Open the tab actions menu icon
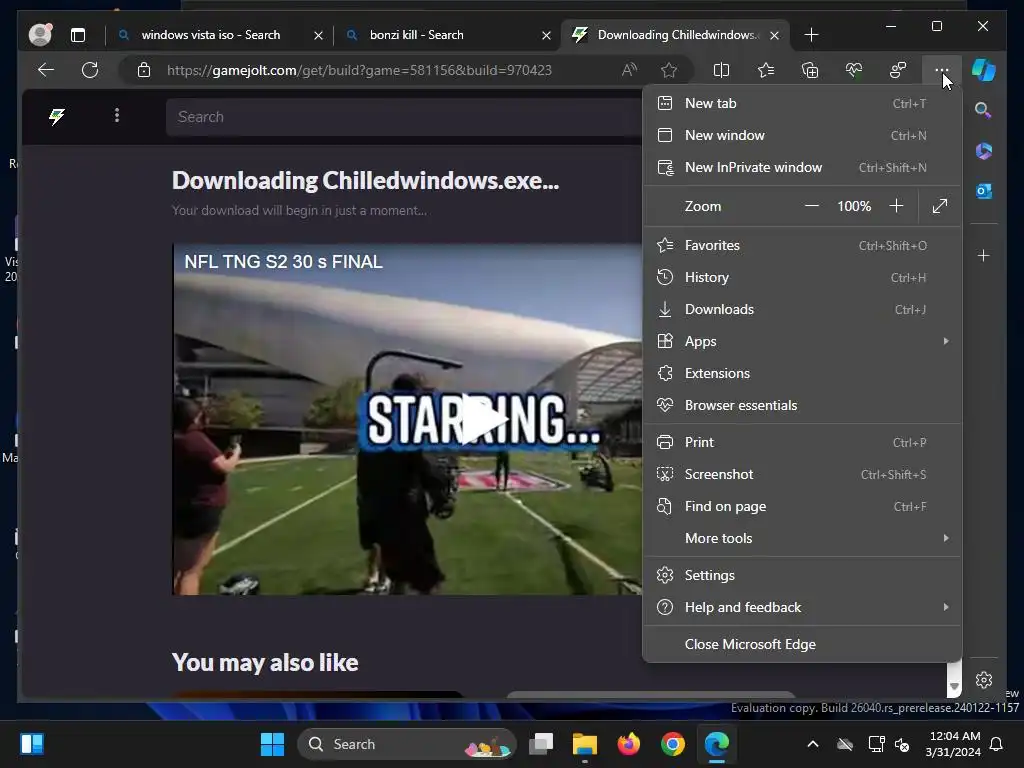Viewport: 1024px width, 768px height. pos(78,35)
